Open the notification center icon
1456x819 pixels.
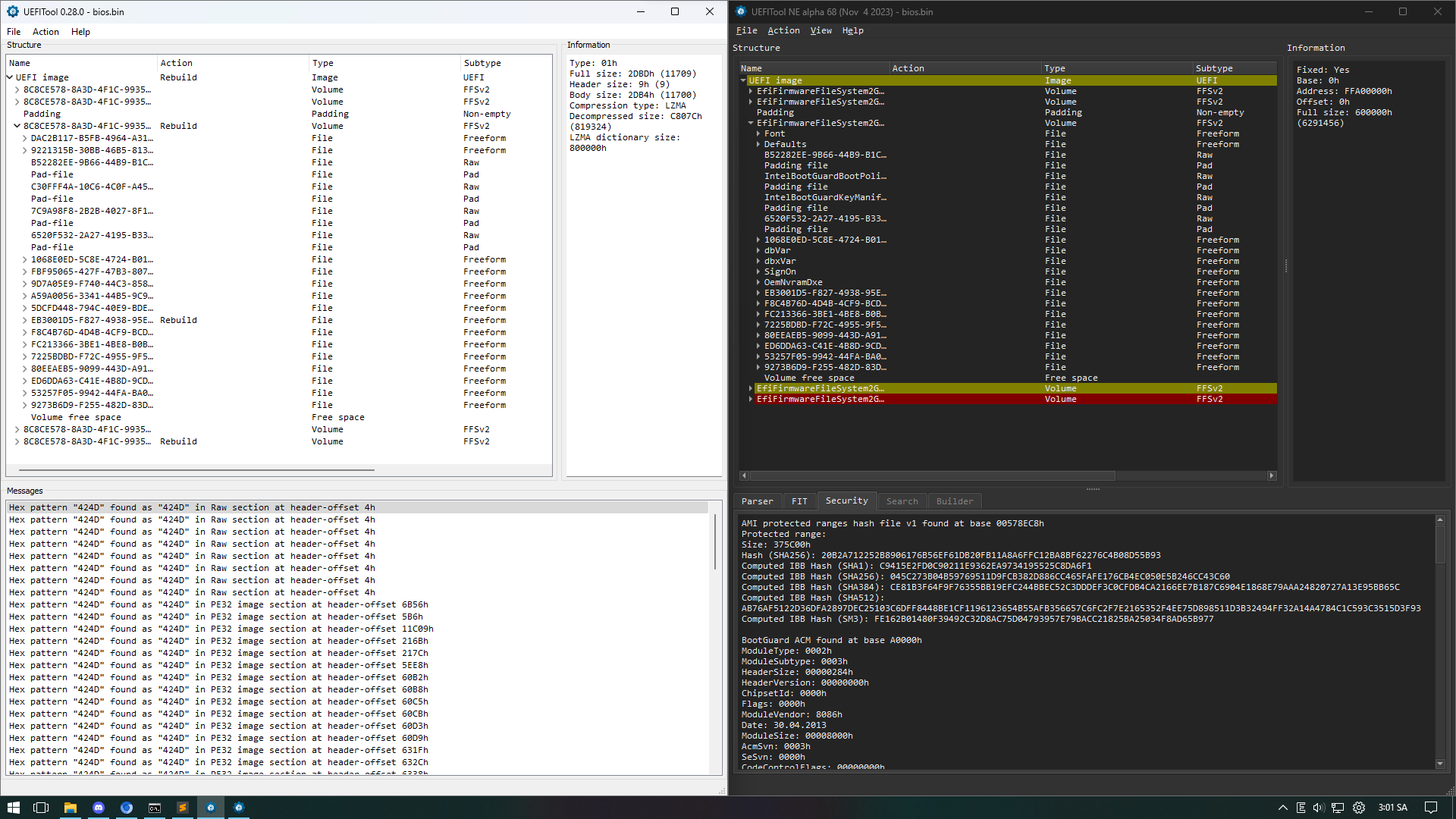click(x=1430, y=808)
